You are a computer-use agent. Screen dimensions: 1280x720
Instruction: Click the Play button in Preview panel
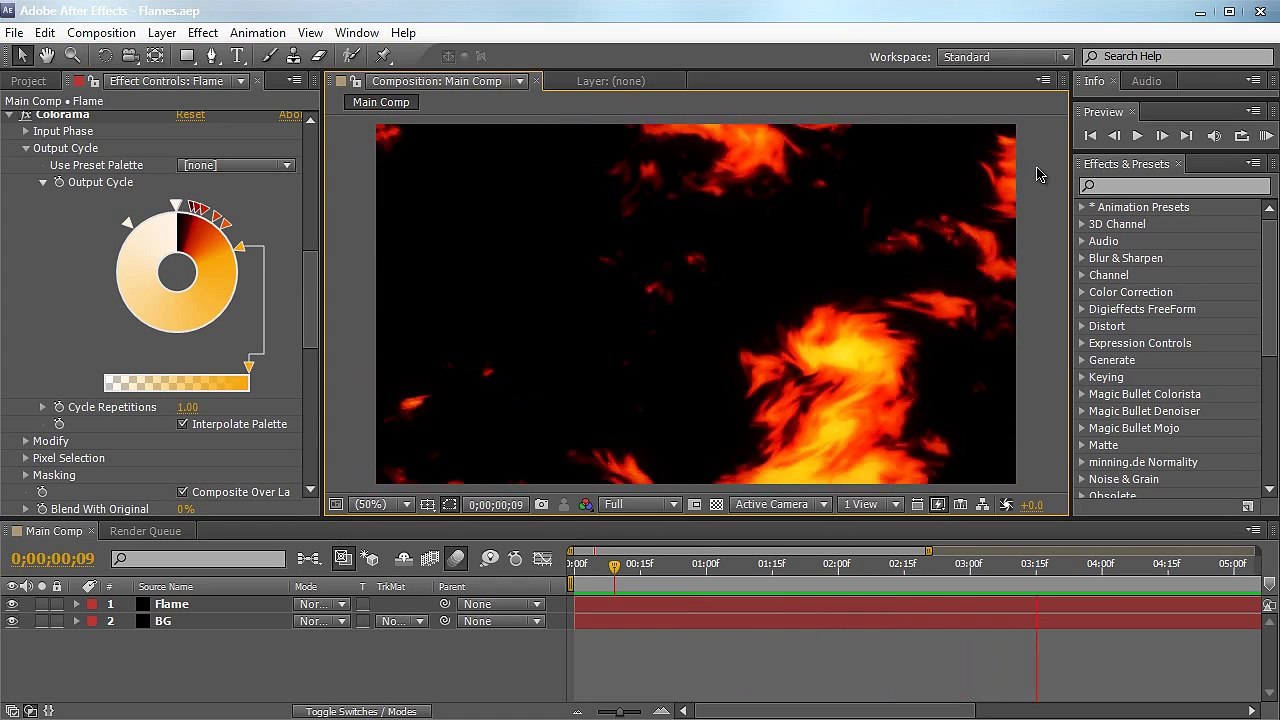1137,136
